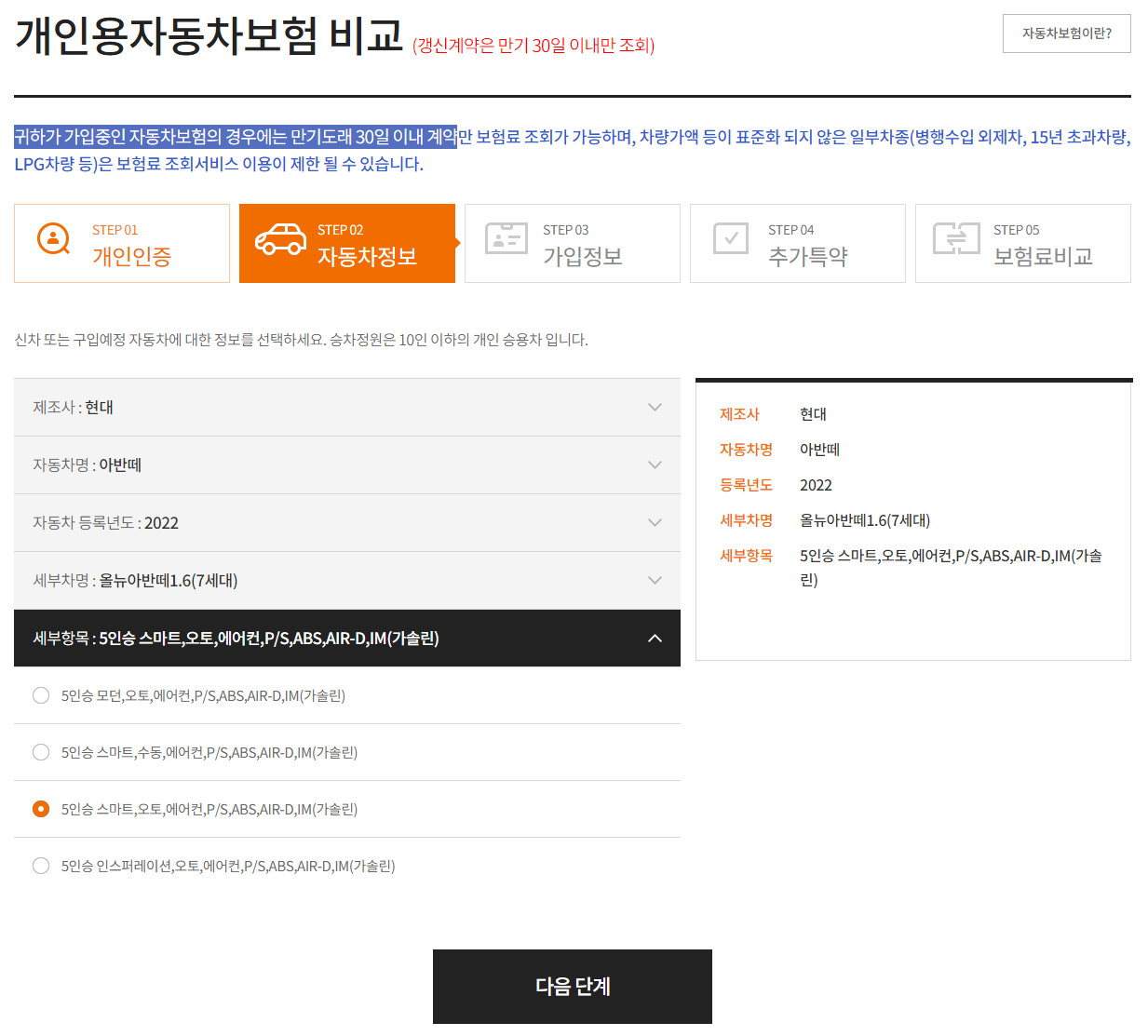Click 자동차명 label in summary panel
This screenshot has height=1036, width=1148.
coord(746,450)
